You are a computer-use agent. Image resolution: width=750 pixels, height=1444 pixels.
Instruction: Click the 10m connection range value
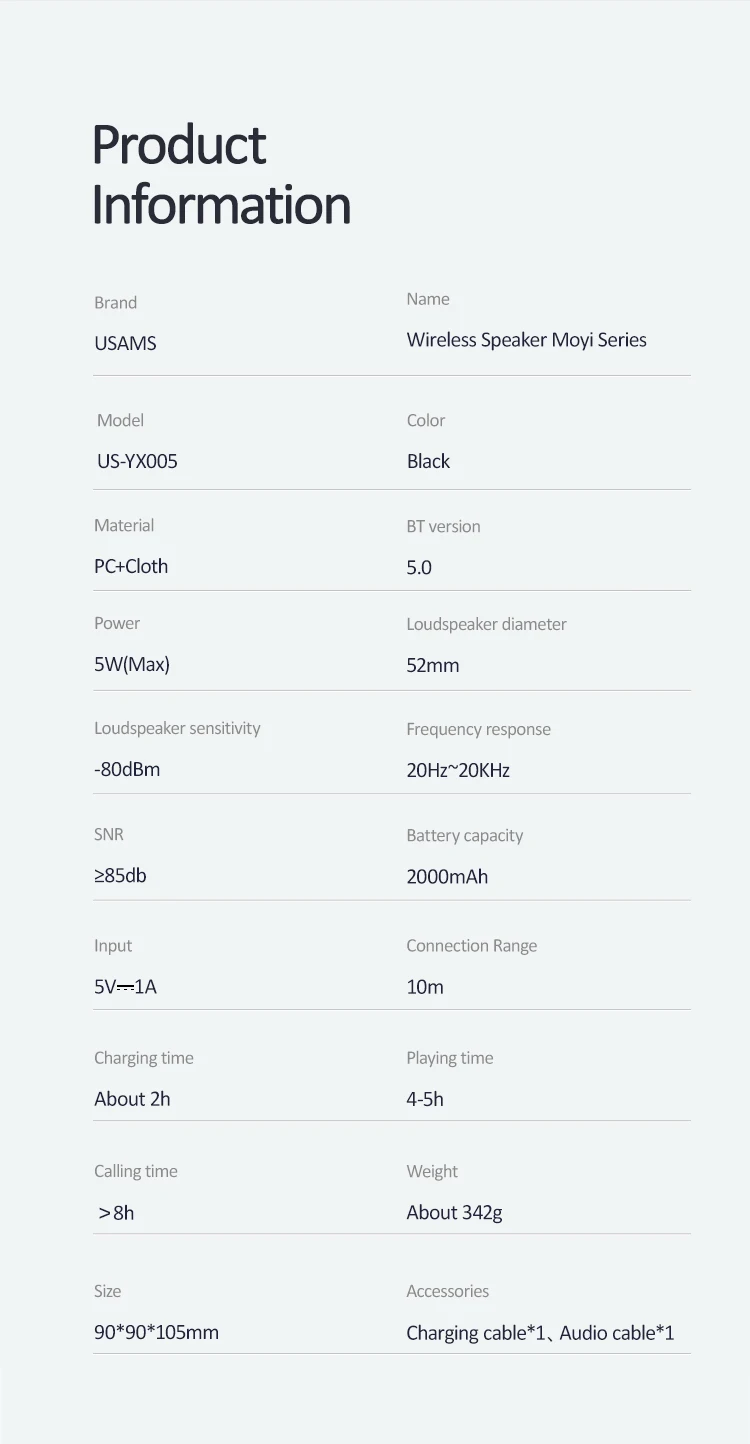pyautogui.click(x=425, y=987)
